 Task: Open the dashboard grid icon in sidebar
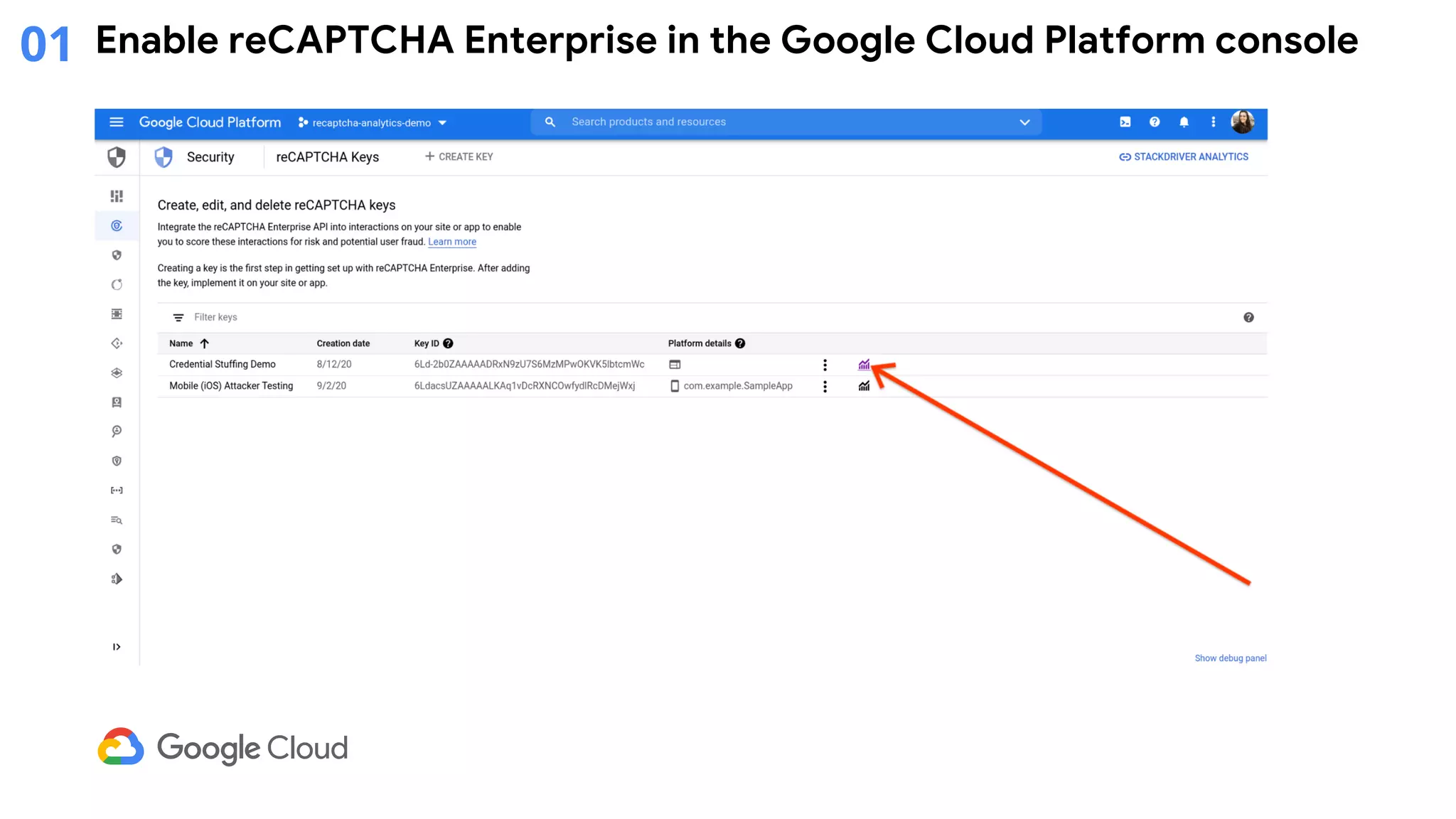117,196
